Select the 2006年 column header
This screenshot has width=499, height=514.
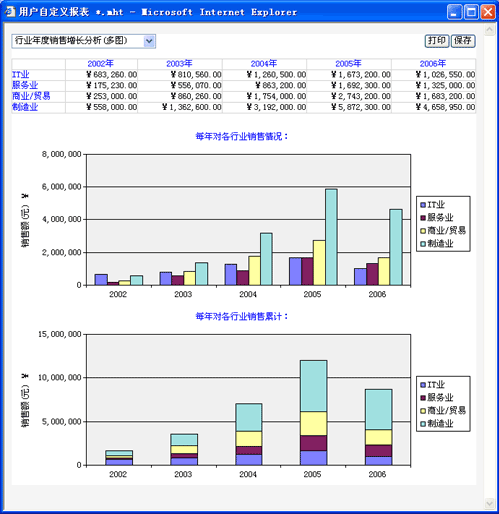(433, 63)
